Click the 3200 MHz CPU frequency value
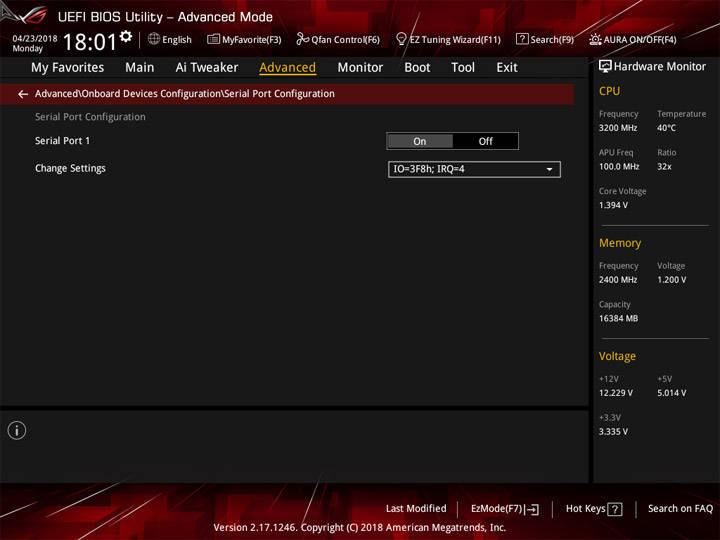This screenshot has width=720, height=540. pos(618,128)
